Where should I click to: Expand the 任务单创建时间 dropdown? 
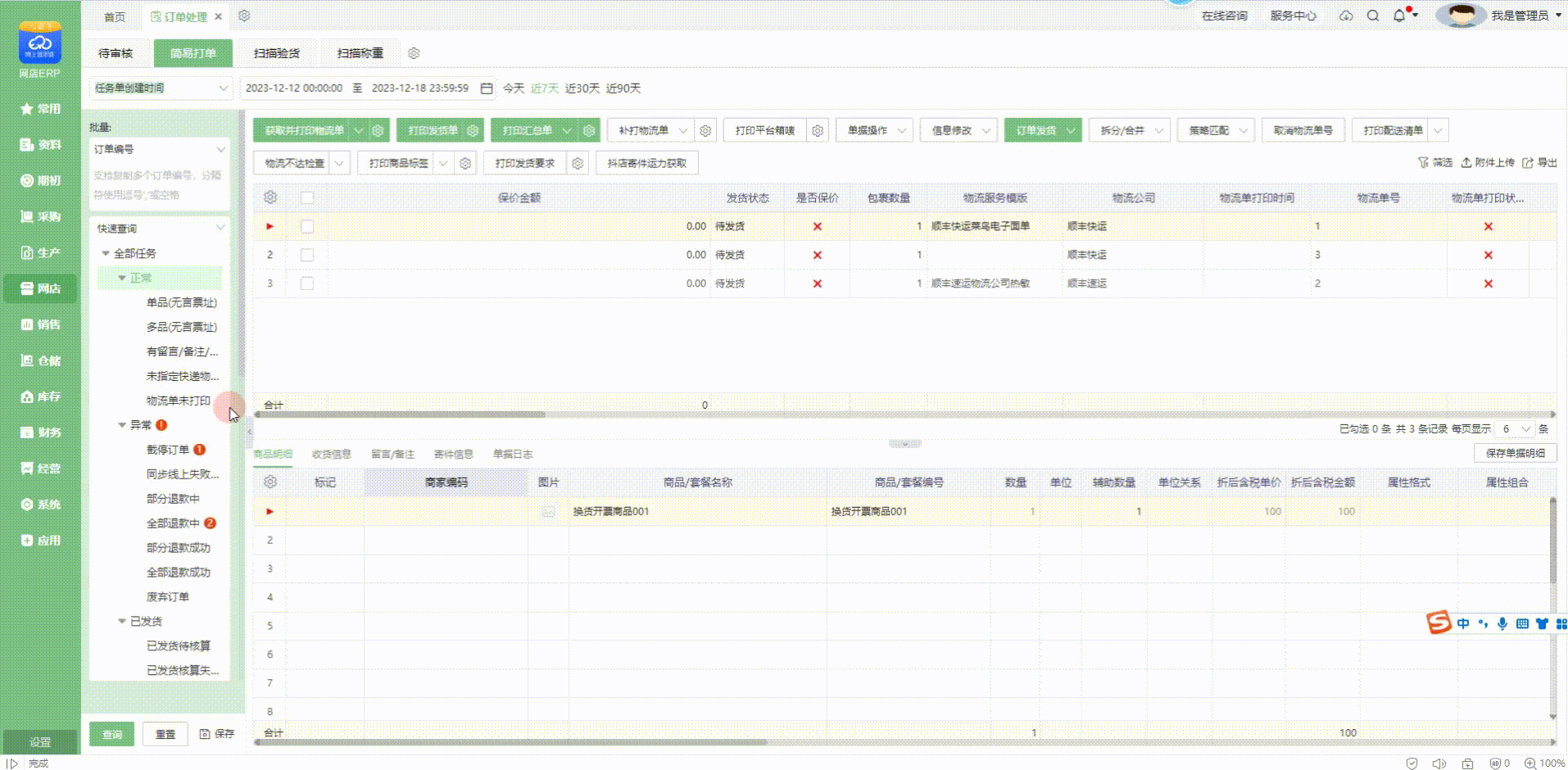pyautogui.click(x=160, y=88)
